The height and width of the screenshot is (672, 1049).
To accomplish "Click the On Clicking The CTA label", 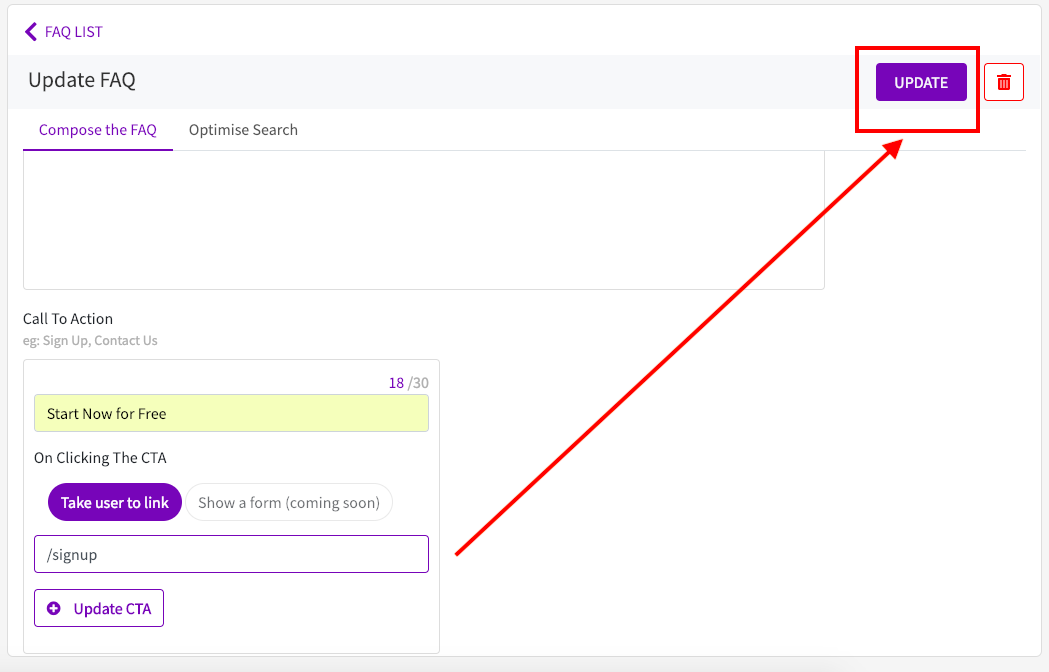I will (x=100, y=458).
